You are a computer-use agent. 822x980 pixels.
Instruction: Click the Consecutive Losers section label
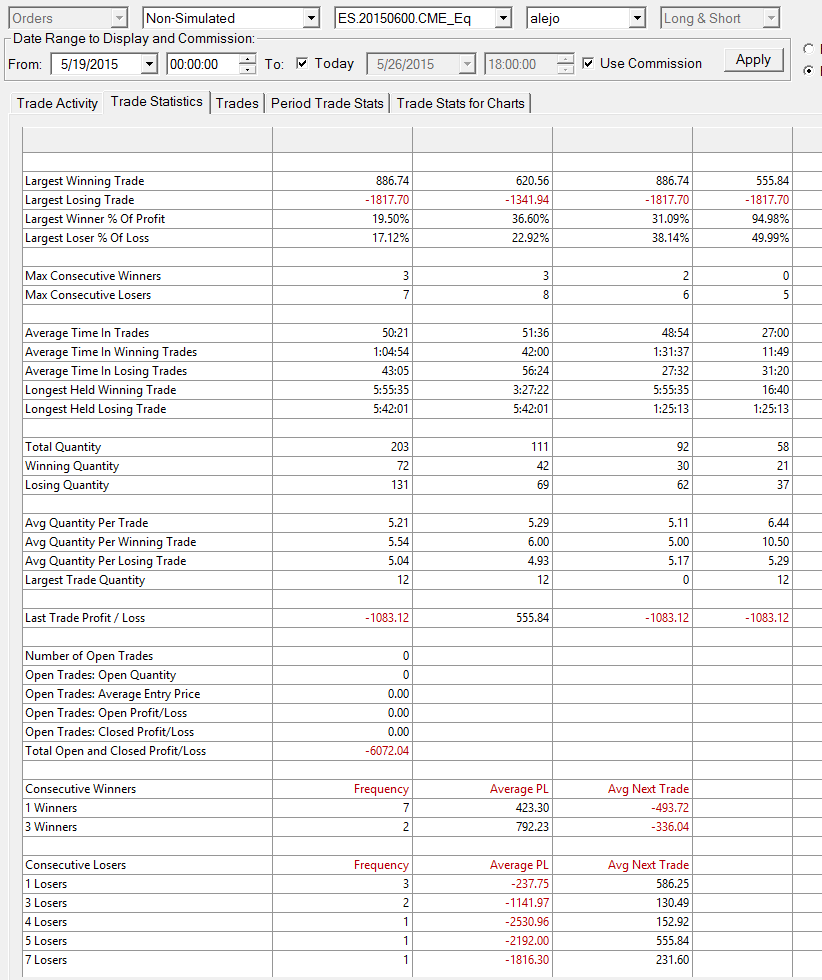pyautogui.click(x=76, y=865)
